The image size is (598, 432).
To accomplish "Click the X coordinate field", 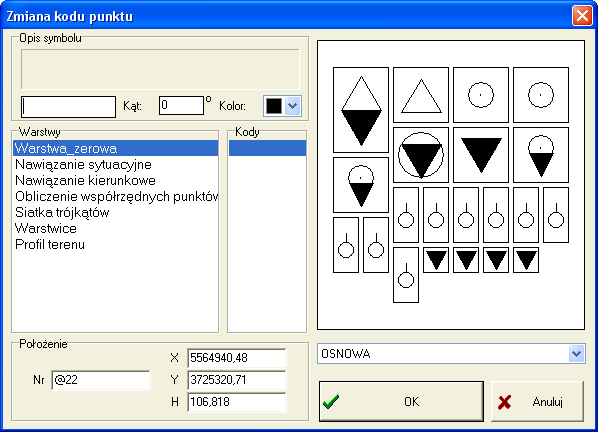I will (236, 358).
